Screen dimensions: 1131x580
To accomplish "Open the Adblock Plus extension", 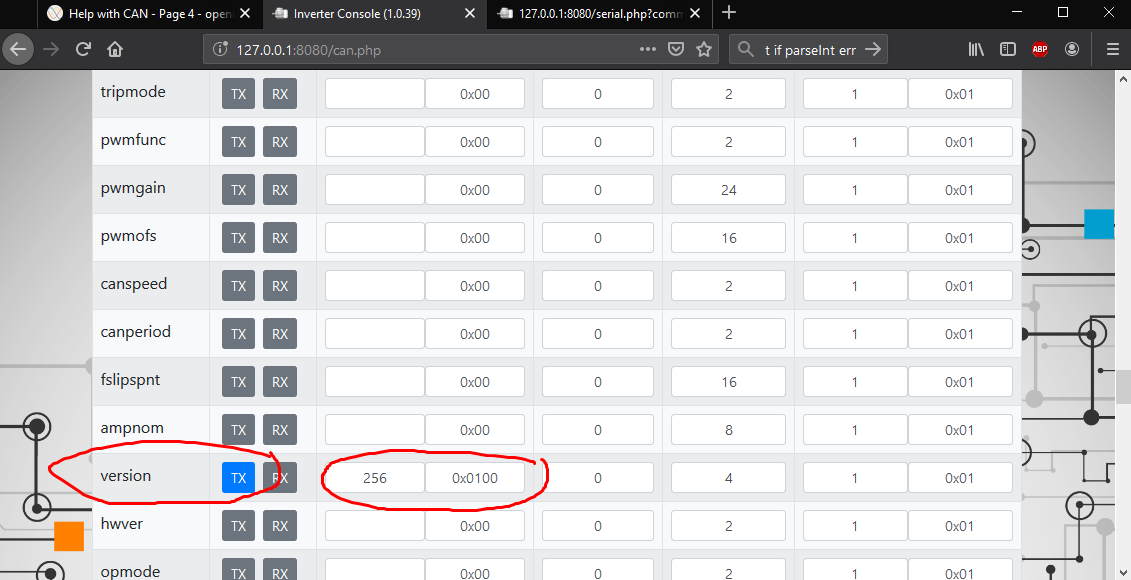I will 1039,49.
